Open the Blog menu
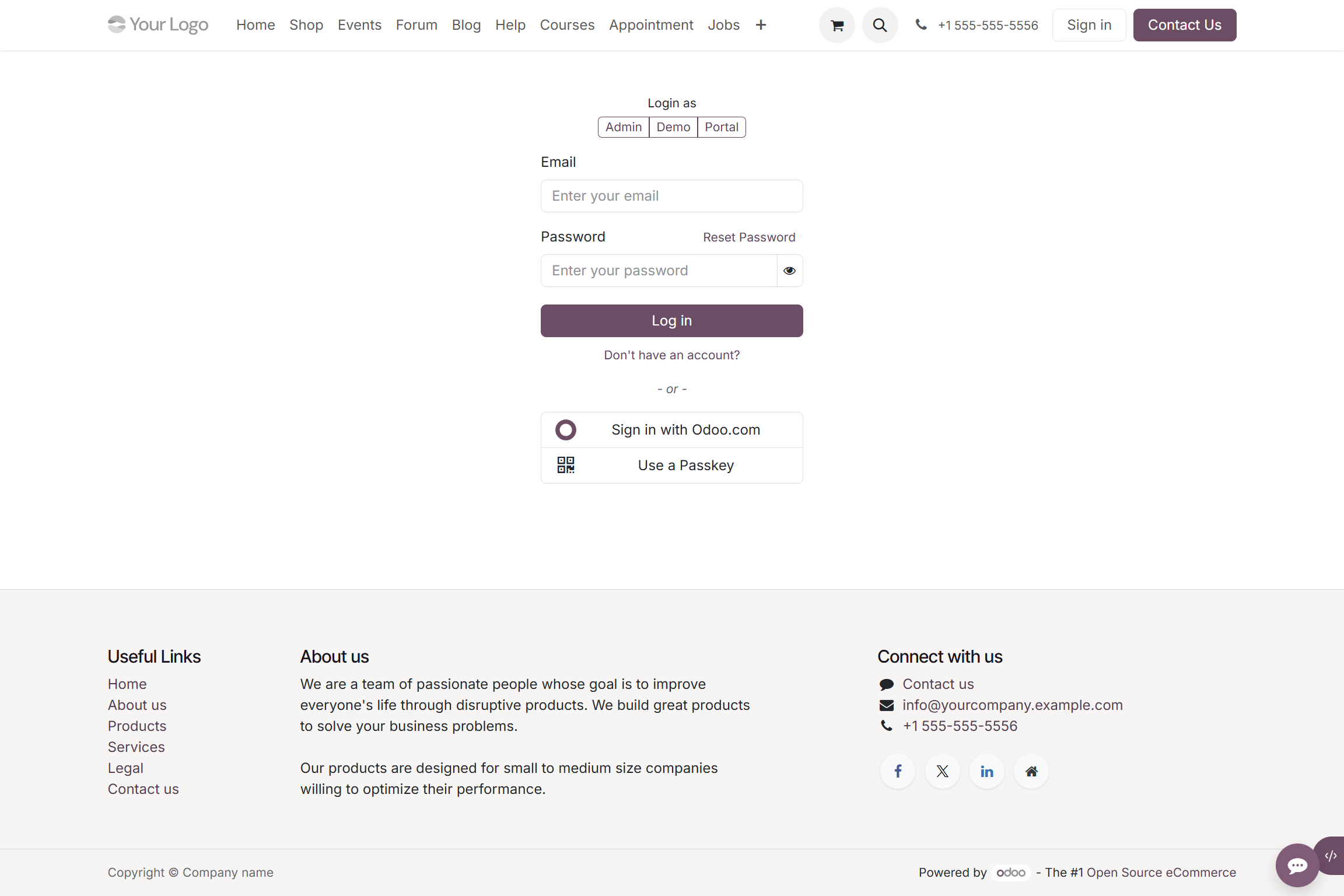 [466, 24]
